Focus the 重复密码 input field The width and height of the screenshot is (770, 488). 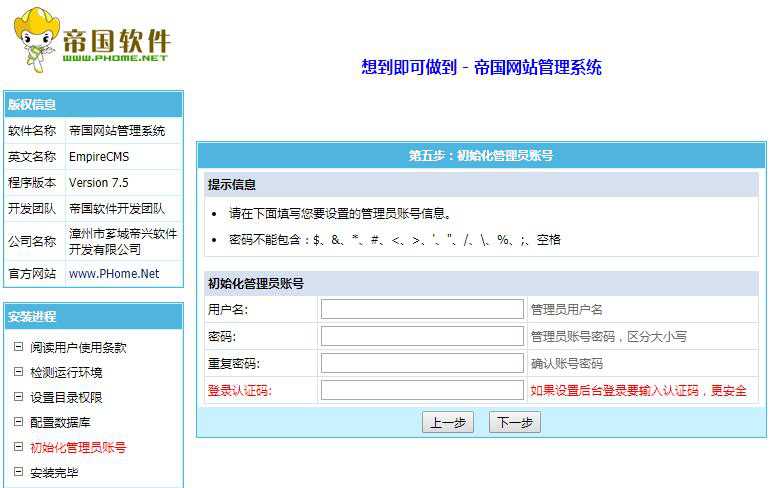[422, 363]
